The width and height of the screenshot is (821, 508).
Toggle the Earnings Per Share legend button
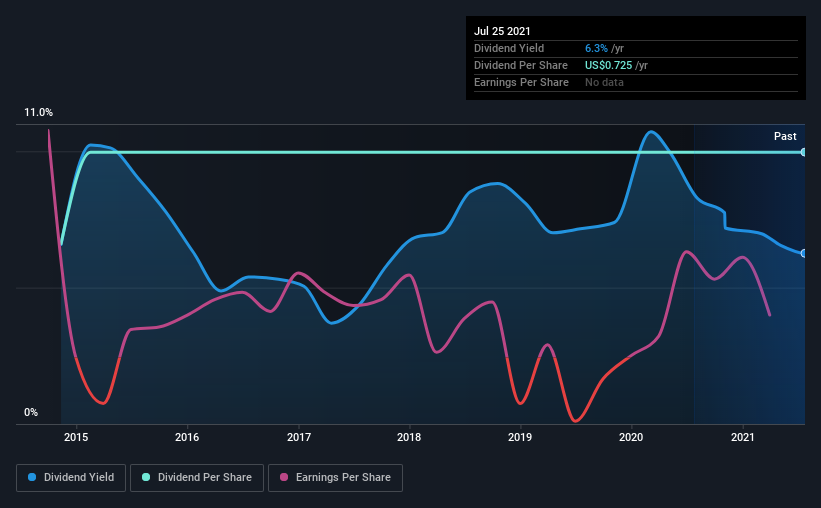(336, 478)
